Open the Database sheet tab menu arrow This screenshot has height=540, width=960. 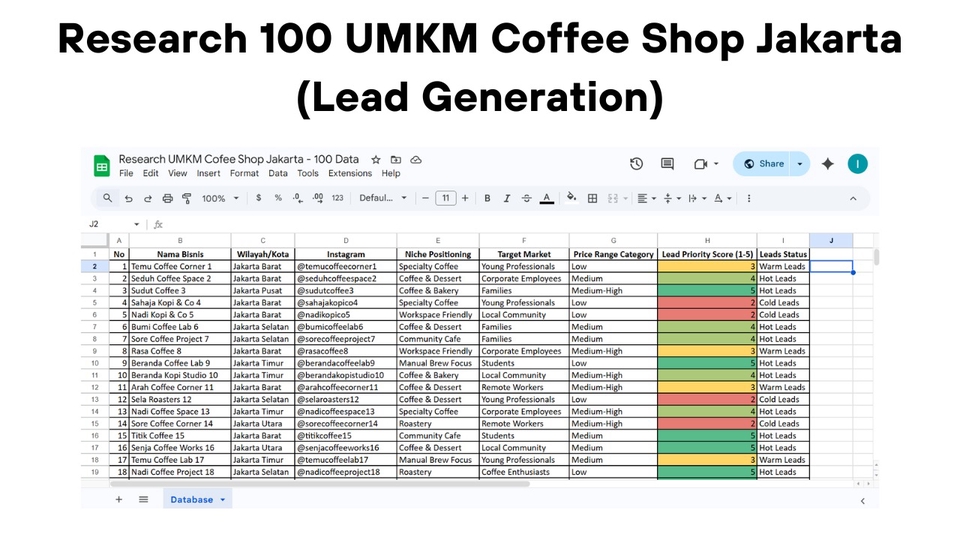coord(223,500)
